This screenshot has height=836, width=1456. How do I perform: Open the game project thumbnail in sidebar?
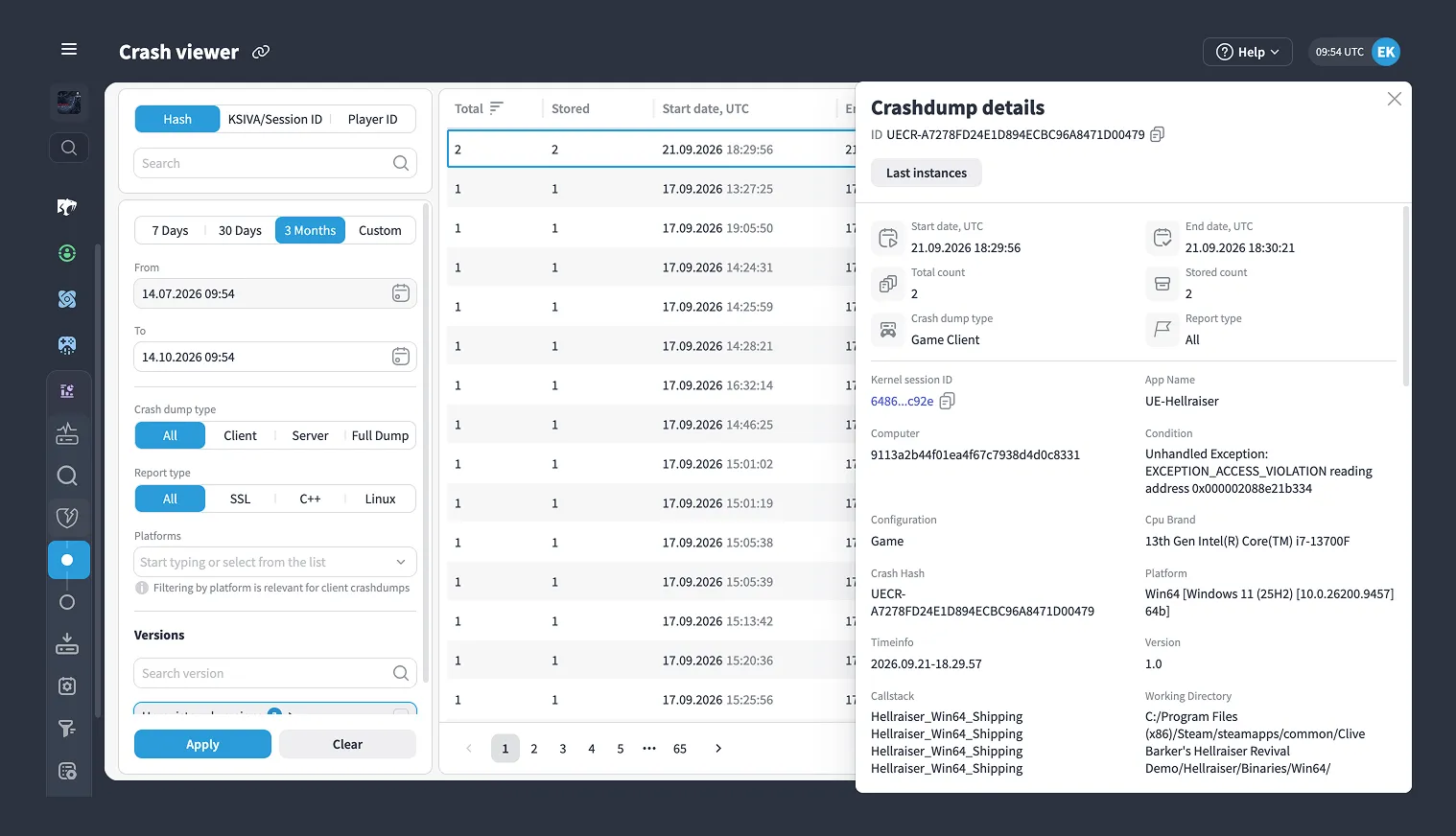[x=69, y=102]
